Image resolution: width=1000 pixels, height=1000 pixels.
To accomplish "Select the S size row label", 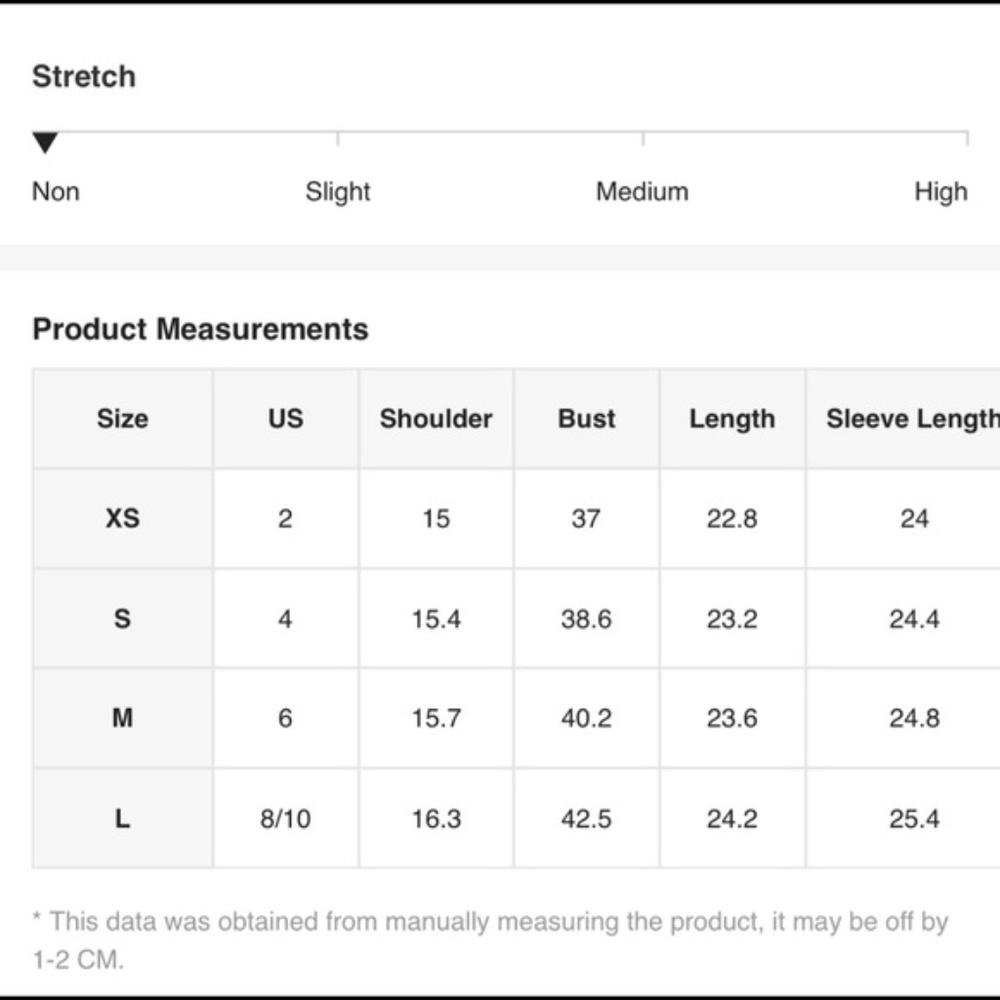I will click(122, 619).
